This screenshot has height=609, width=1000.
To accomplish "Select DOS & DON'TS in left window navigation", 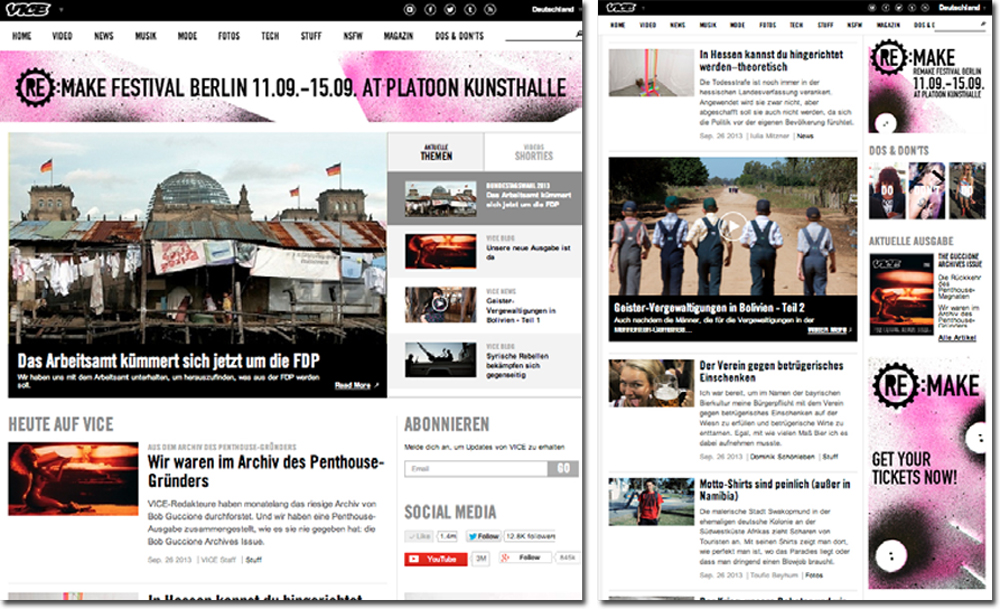I will coord(459,36).
